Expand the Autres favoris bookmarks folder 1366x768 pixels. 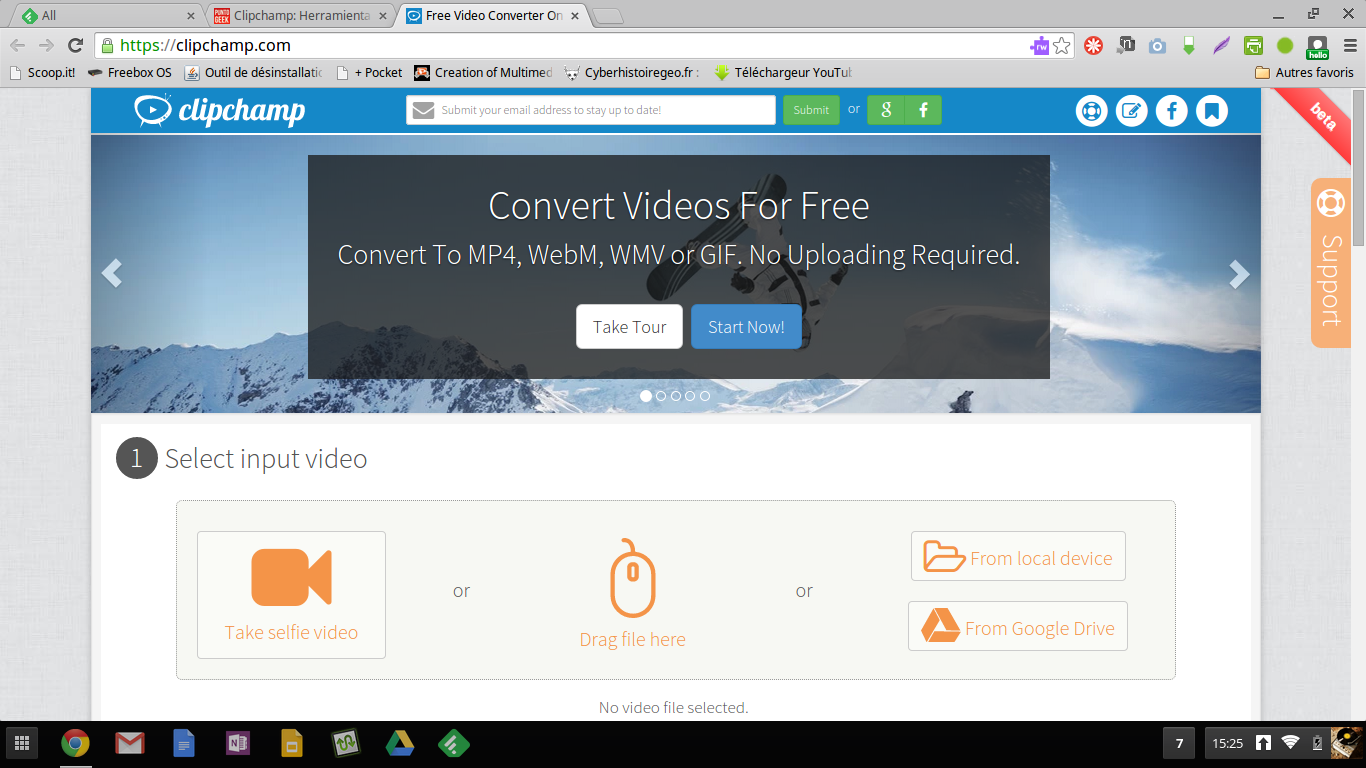[x=1304, y=72]
